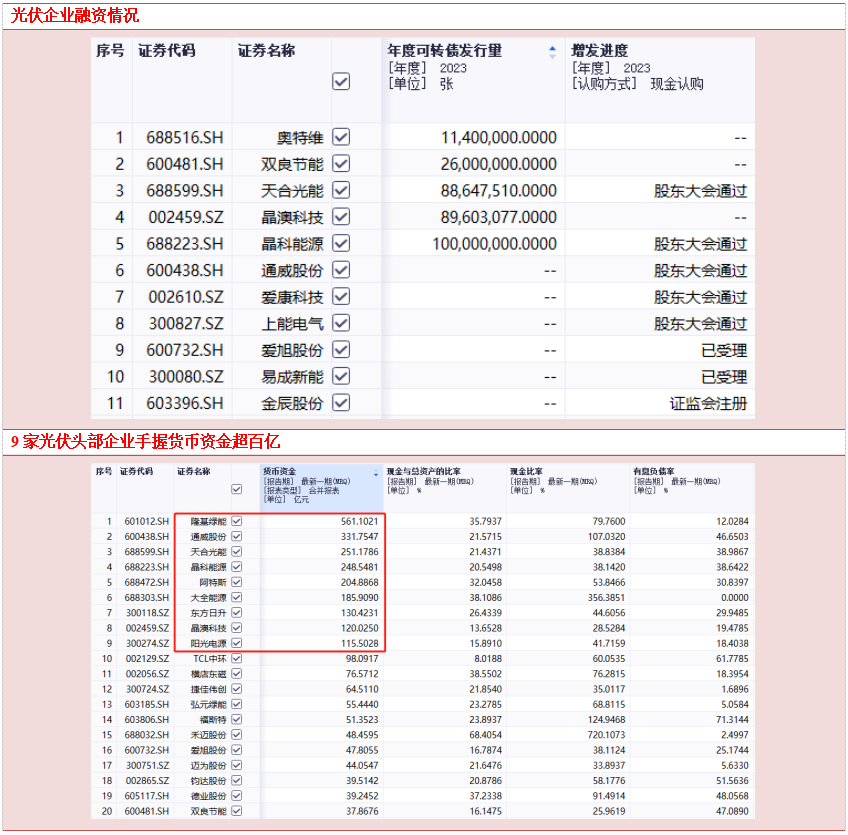Image resolution: width=848 pixels, height=835 pixels.
Task: Click the code cell 300827.SZ
Action: point(186,323)
